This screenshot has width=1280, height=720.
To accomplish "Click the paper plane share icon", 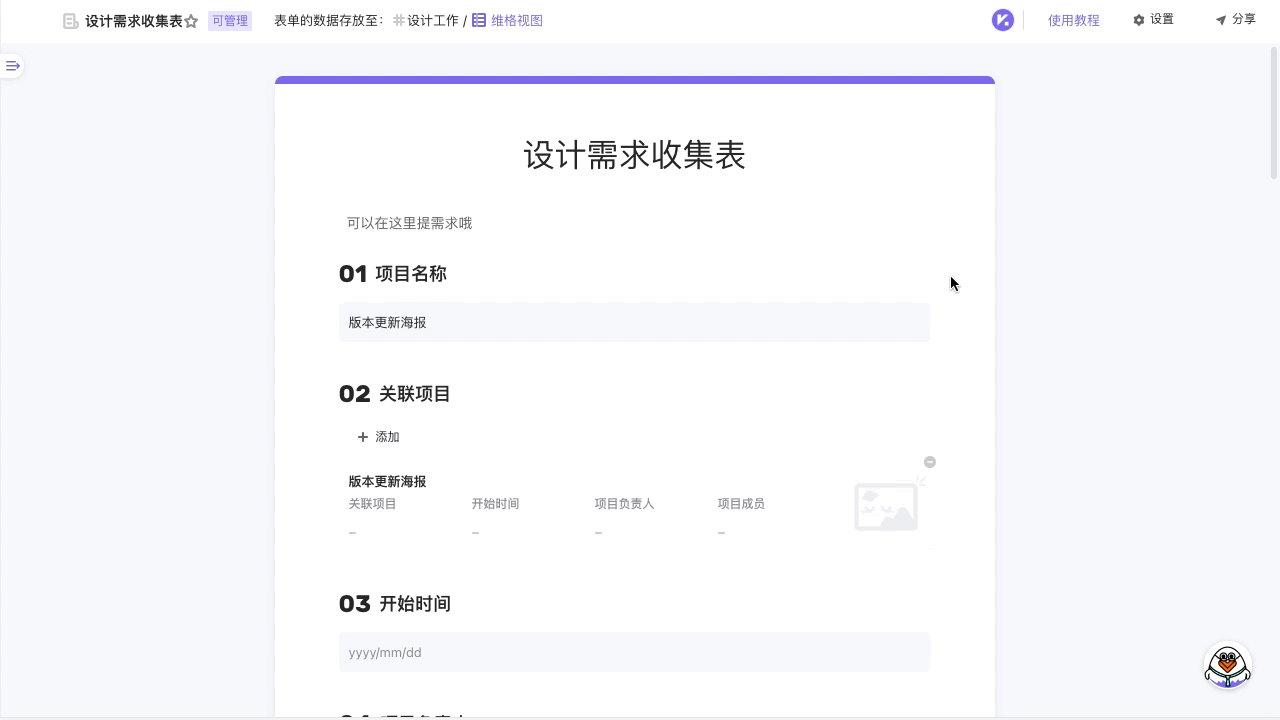I will (x=1220, y=20).
